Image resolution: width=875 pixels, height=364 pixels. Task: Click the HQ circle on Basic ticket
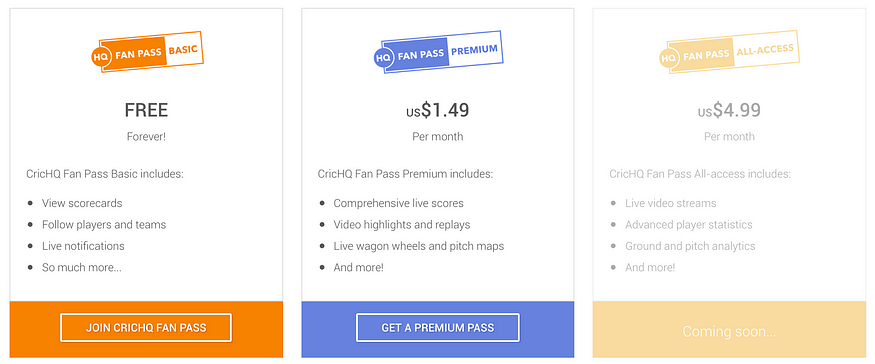coord(100,57)
